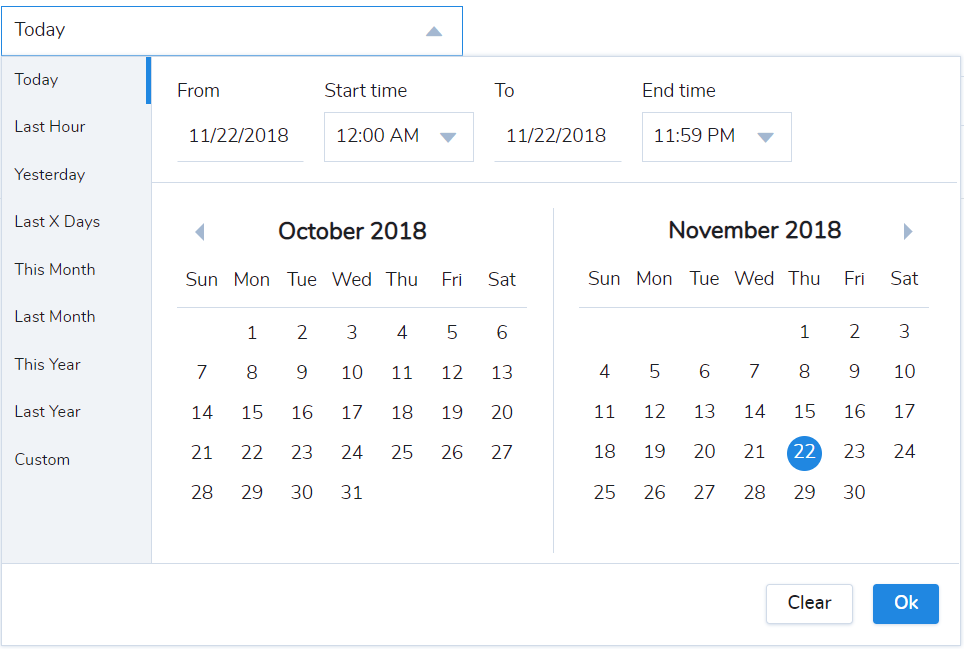
Task: Click the To date field
Action: point(558,136)
